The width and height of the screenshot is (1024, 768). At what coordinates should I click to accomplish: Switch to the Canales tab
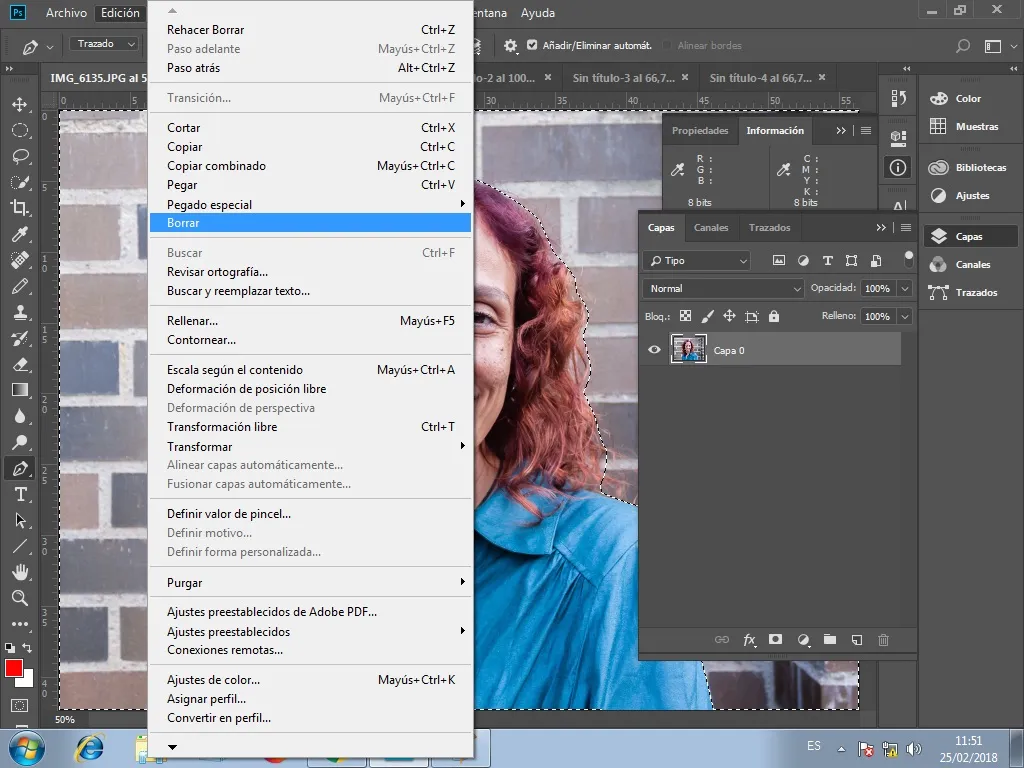(x=711, y=228)
